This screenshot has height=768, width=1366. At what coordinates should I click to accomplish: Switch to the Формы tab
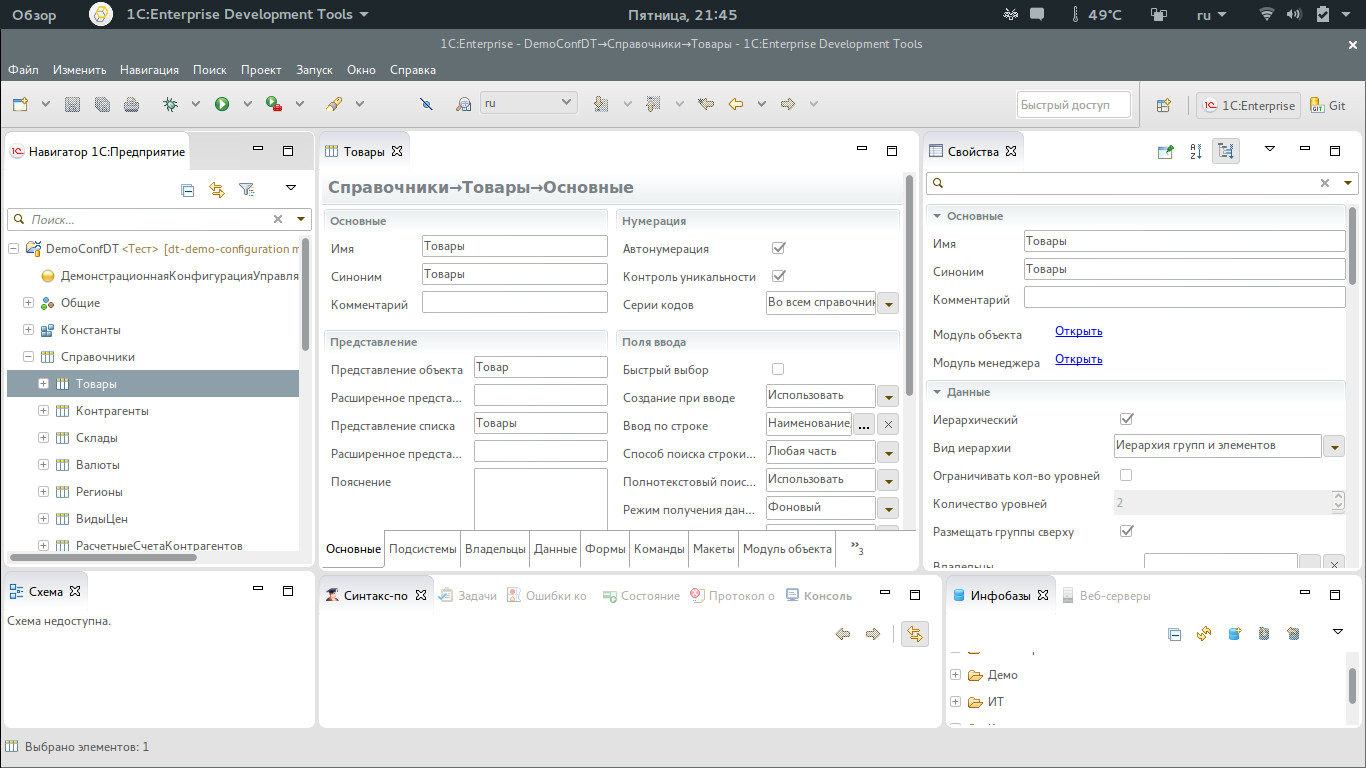pos(605,548)
